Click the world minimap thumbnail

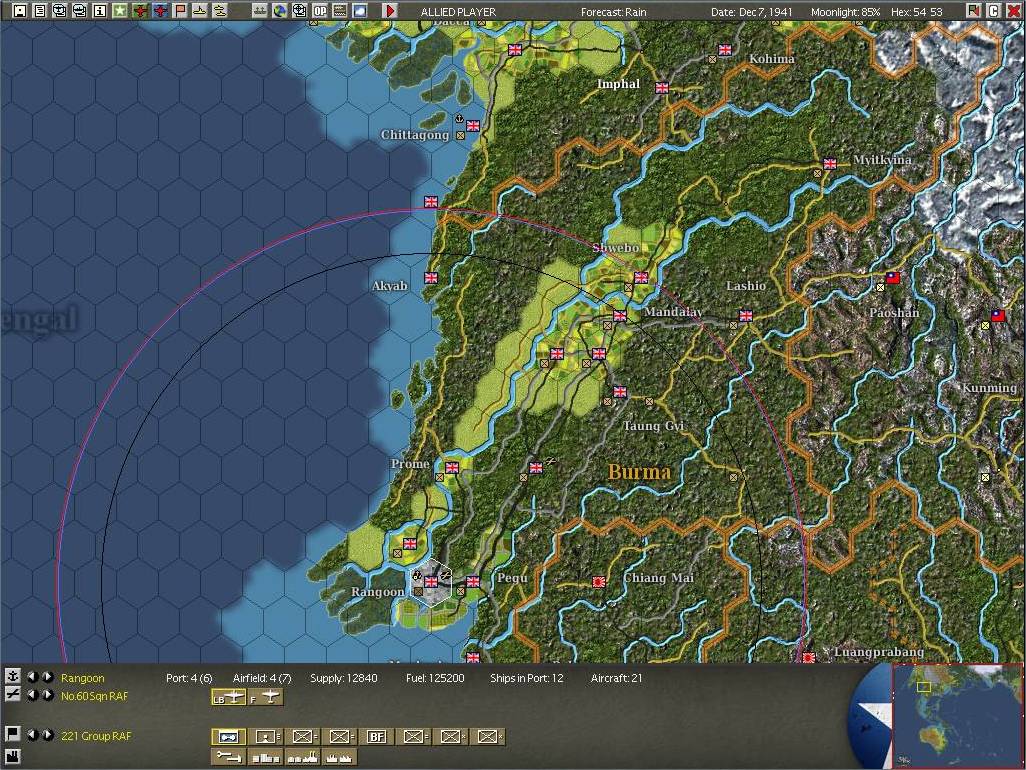click(957, 716)
